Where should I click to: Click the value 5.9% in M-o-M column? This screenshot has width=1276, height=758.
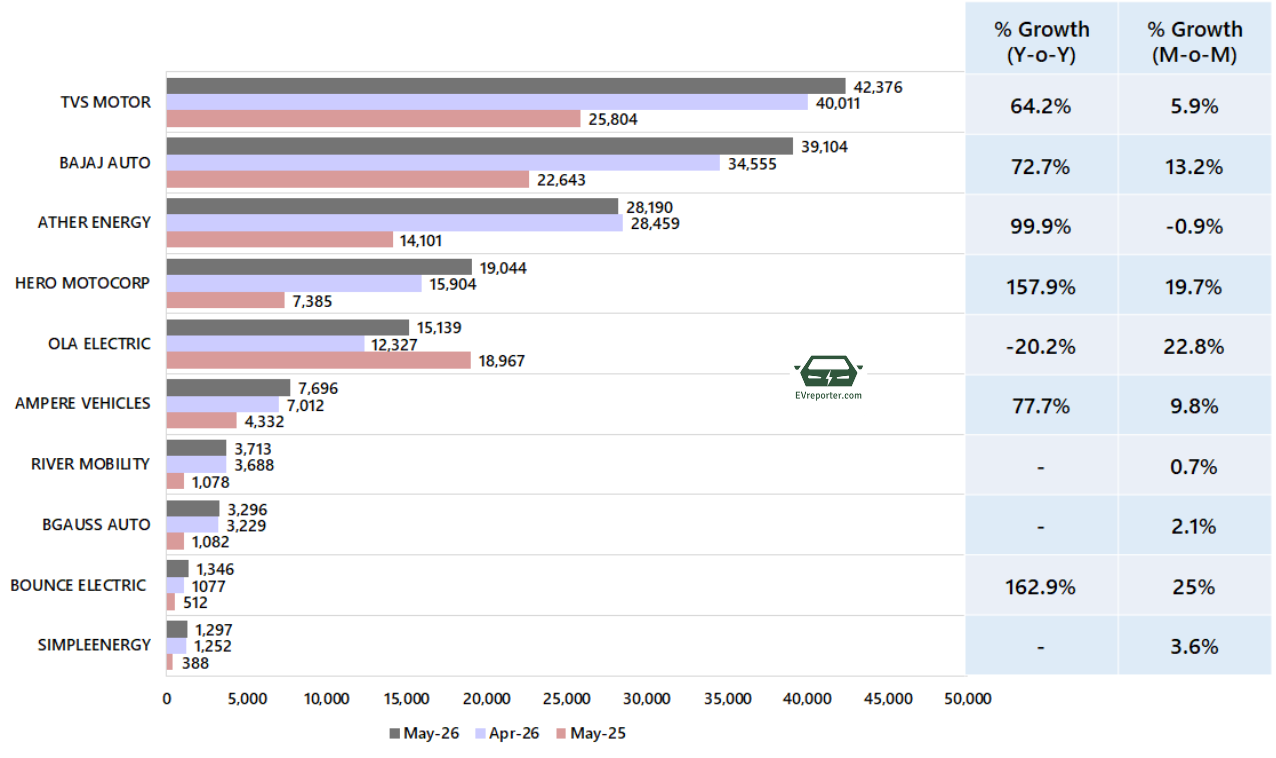click(x=1195, y=106)
